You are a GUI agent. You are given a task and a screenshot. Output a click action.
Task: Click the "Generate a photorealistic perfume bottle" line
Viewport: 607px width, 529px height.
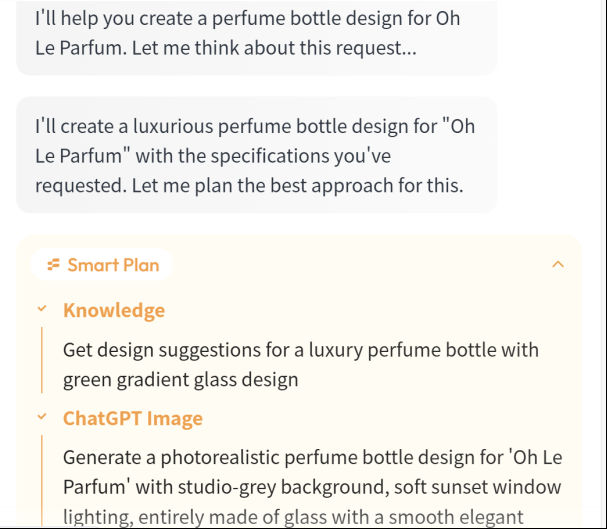pos(312,457)
